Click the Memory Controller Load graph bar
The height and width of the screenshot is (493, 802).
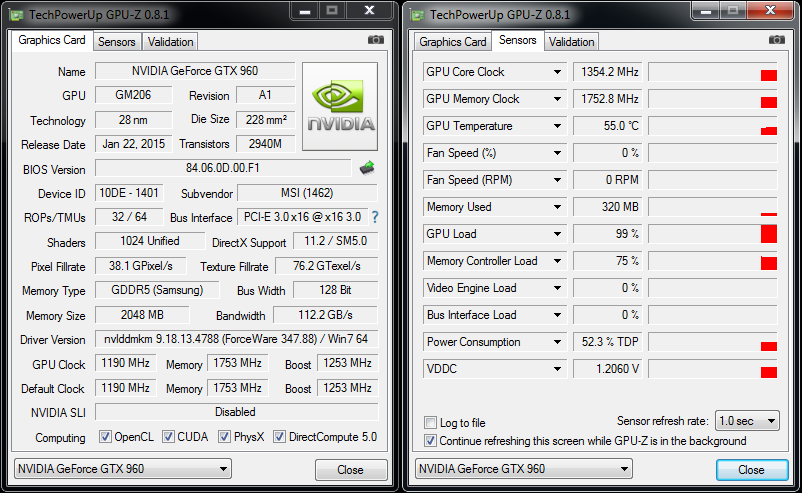pos(769,263)
